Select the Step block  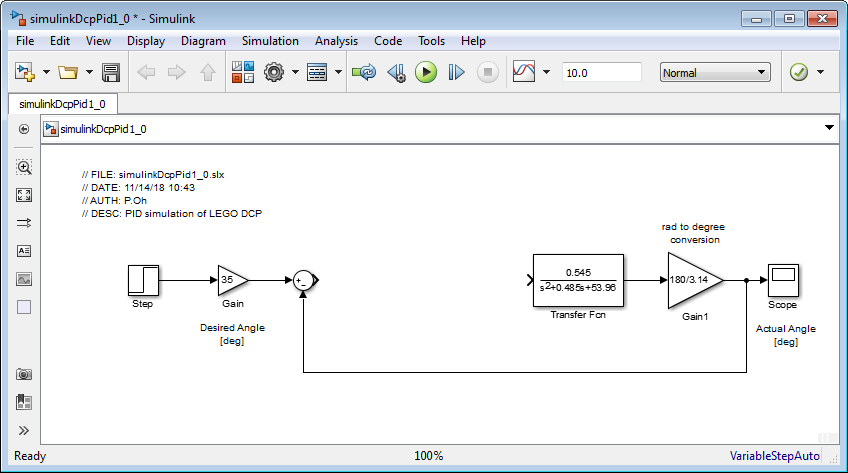143,280
